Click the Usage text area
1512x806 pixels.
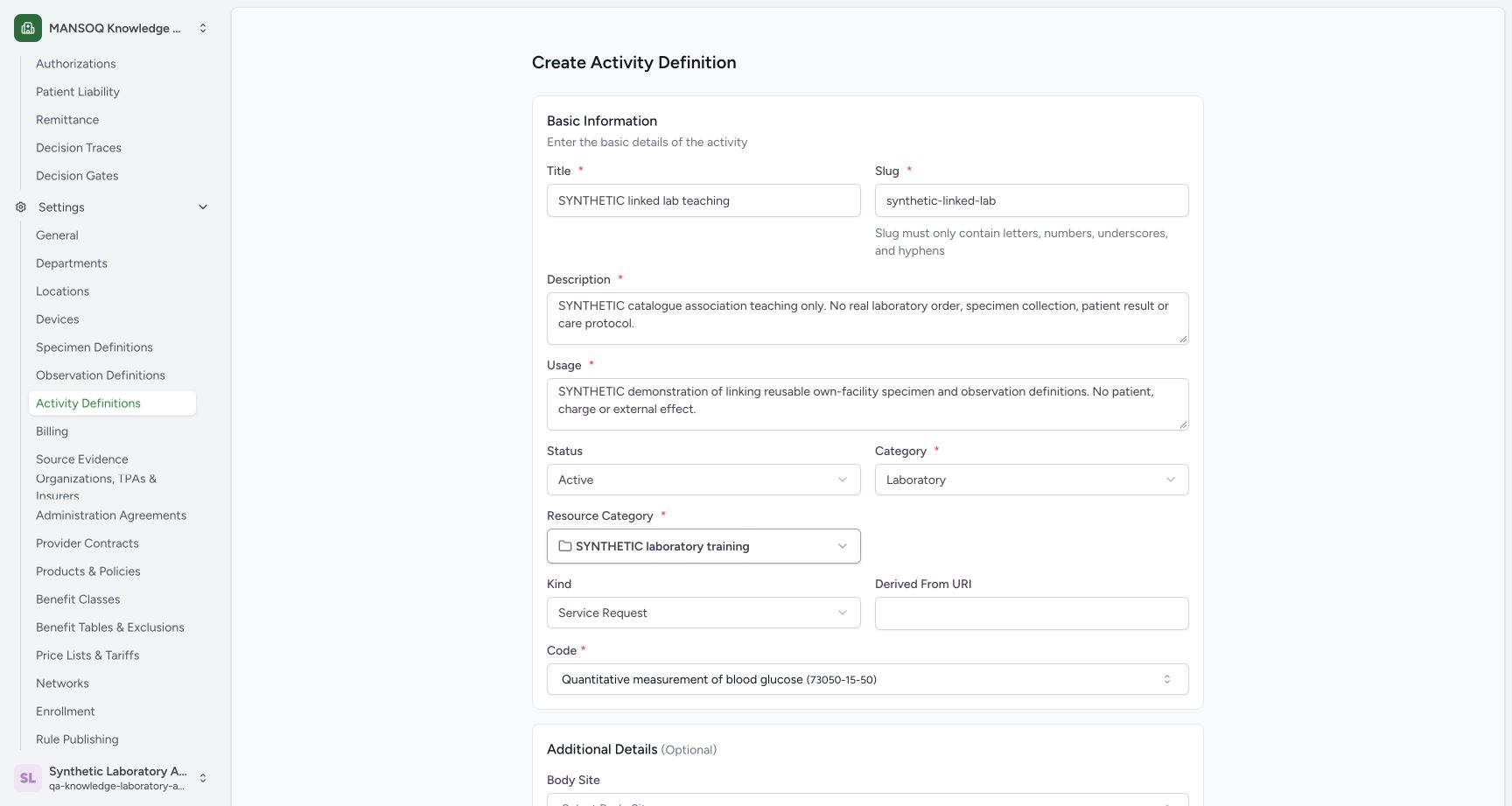(867, 404)
